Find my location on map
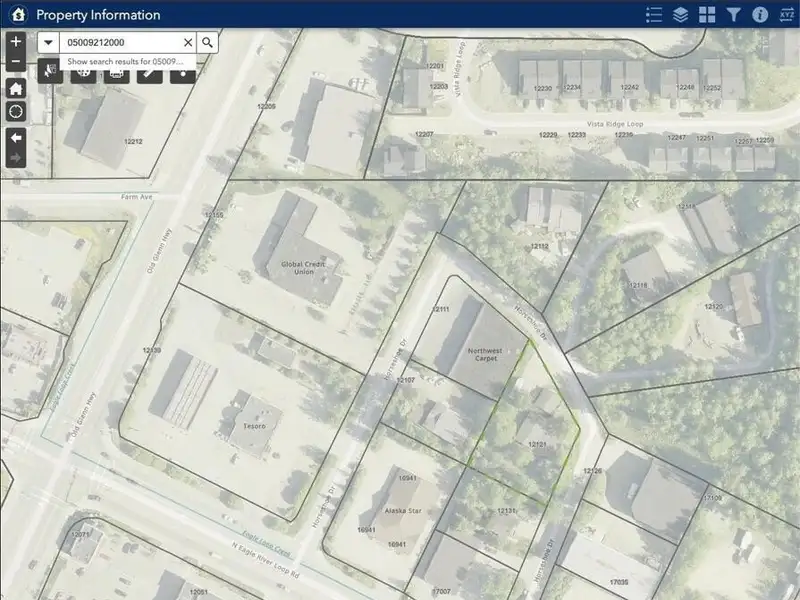This screenshot has width=800, height=600. click(x=15, y=111)
